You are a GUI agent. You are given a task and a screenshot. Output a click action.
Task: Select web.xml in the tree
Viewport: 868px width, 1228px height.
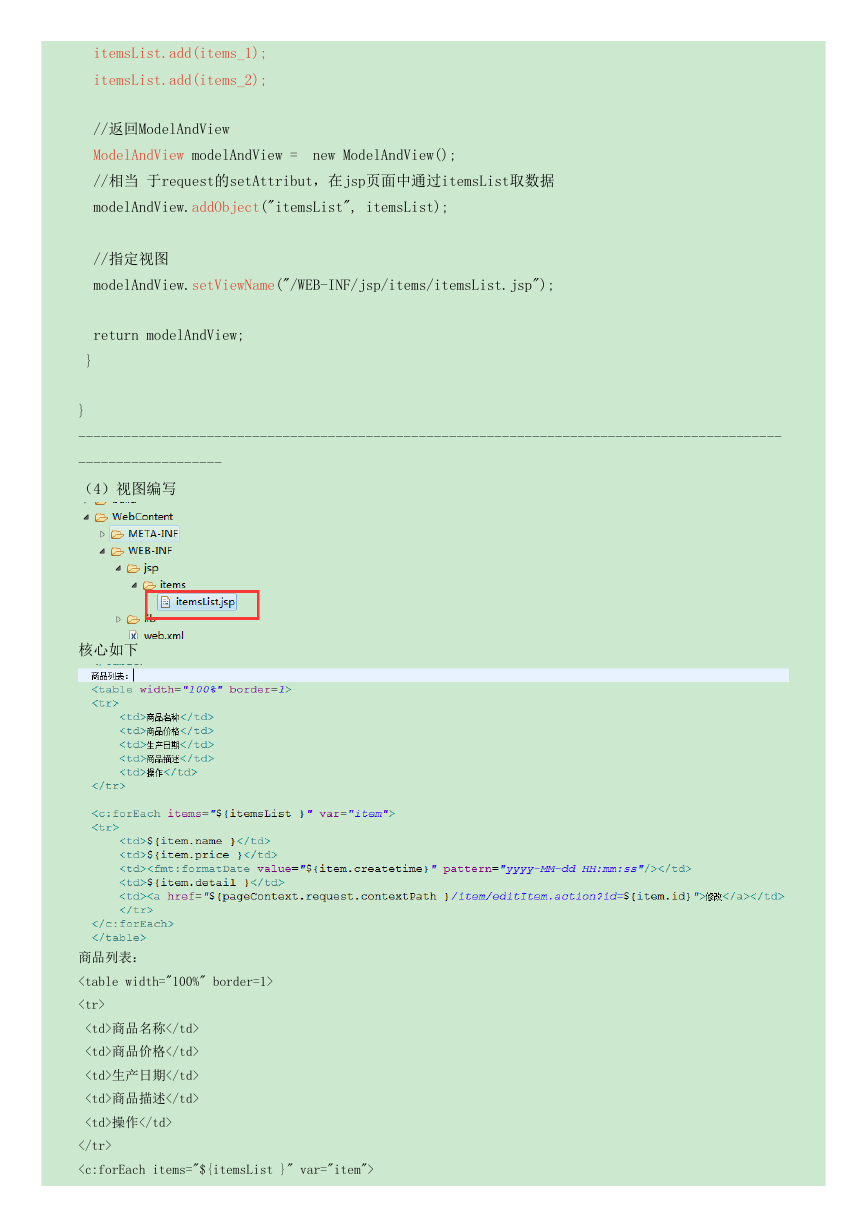pyautogui.click(x=163, y=635)
